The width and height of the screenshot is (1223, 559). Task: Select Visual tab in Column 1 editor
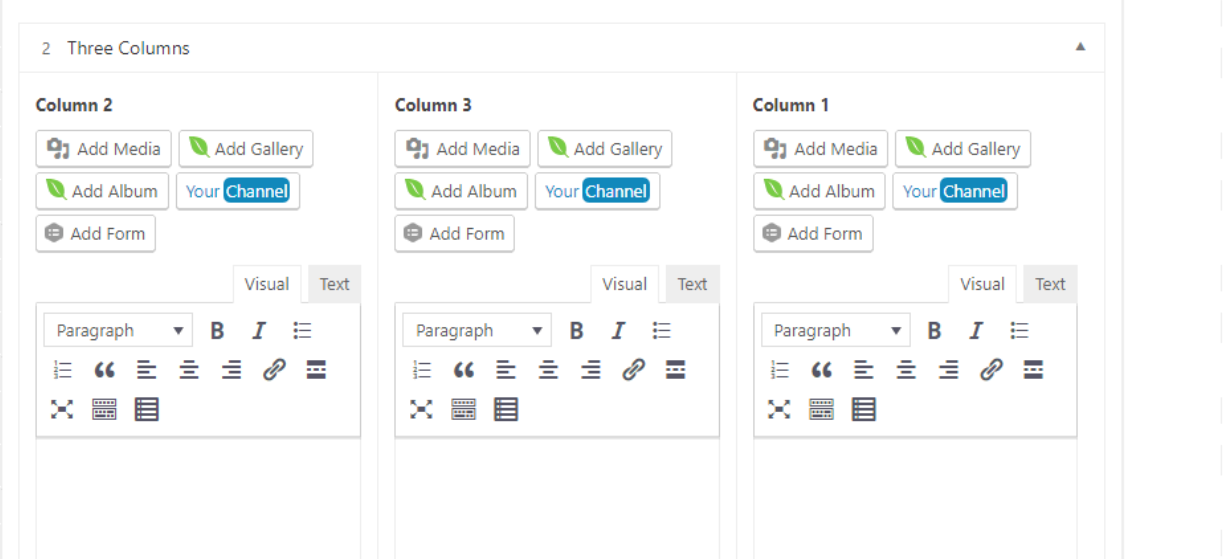click(982, 284)
